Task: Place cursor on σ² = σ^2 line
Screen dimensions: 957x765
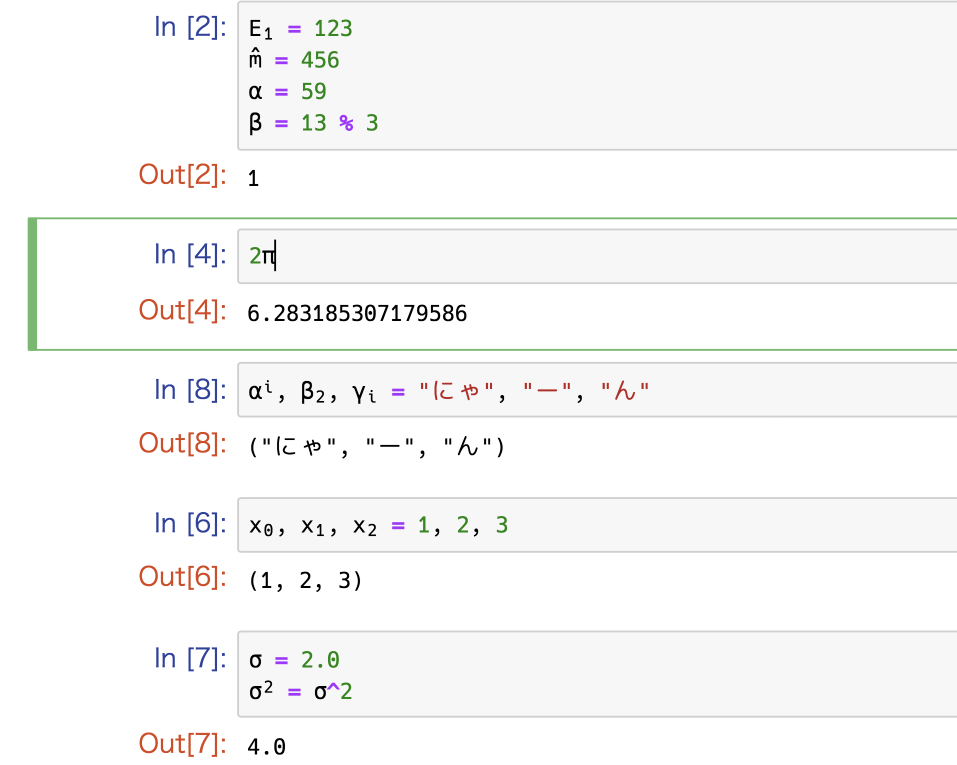Action: [300, 691]
